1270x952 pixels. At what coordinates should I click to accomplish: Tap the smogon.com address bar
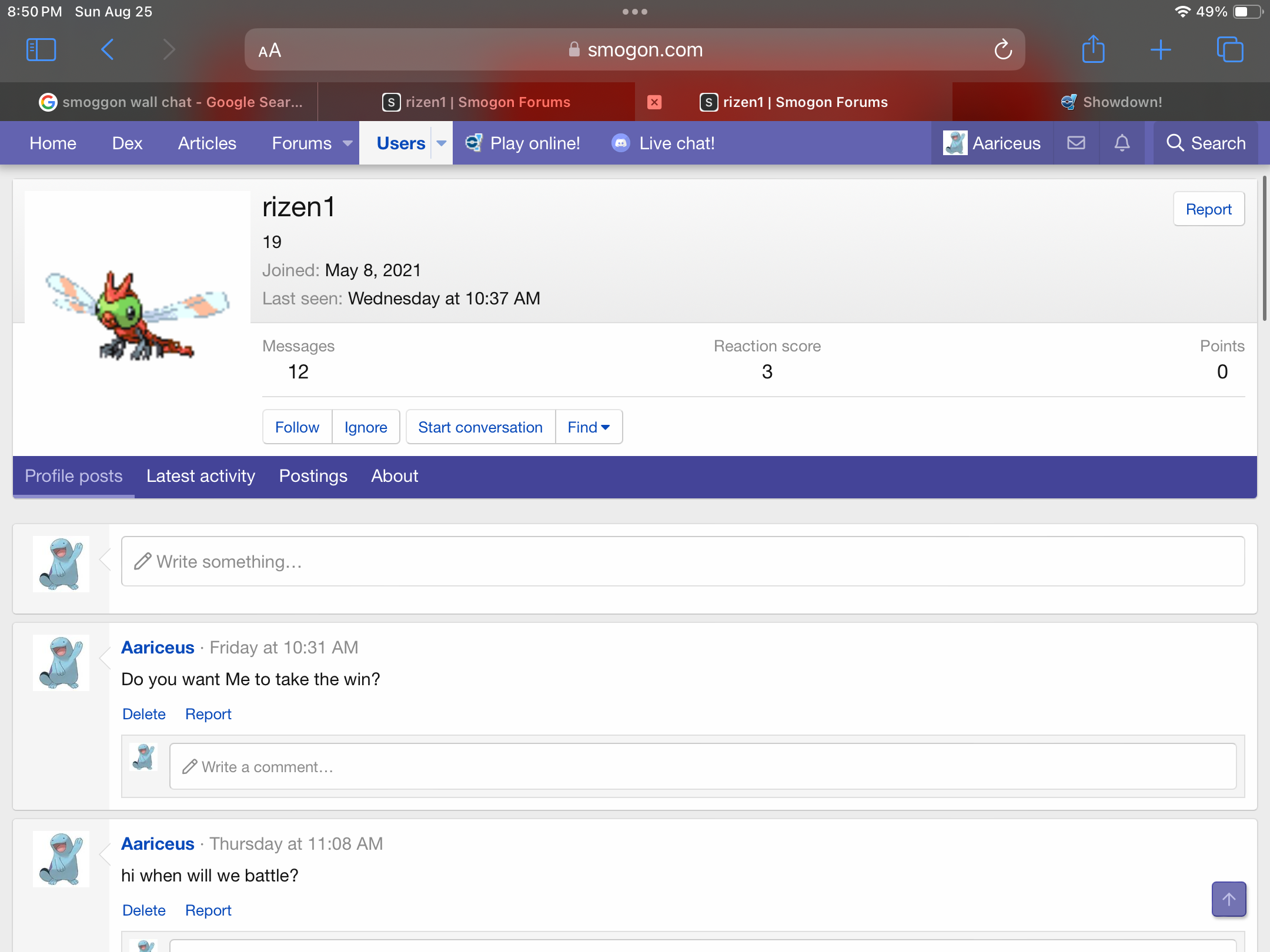(x=635, y=50)
